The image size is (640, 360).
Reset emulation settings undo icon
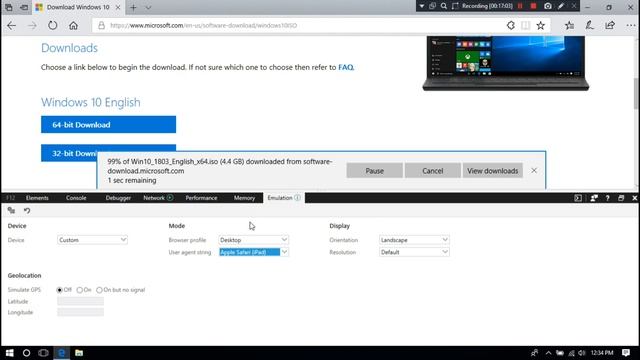pyautogui.click(x=27, y=211)
